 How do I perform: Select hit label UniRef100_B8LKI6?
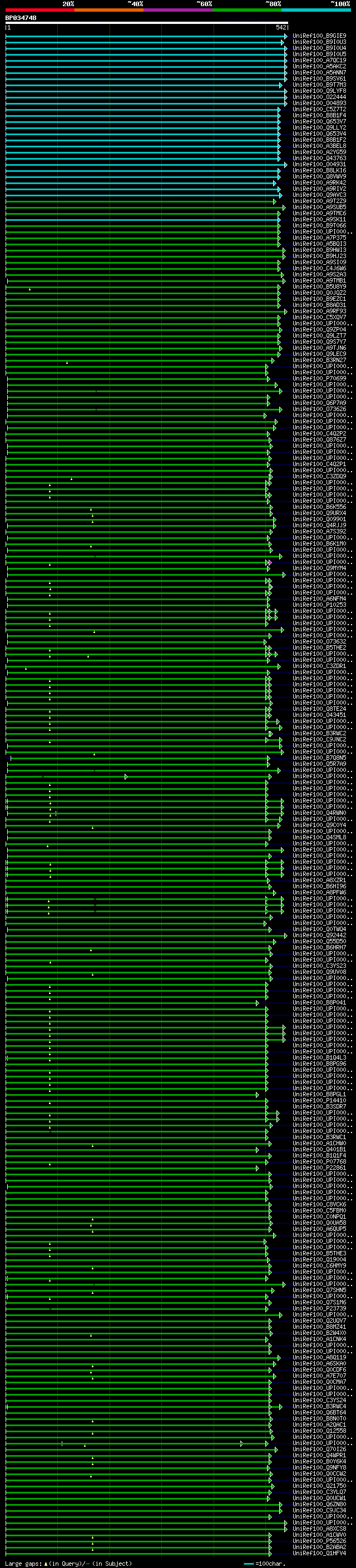tap(319, 170)
